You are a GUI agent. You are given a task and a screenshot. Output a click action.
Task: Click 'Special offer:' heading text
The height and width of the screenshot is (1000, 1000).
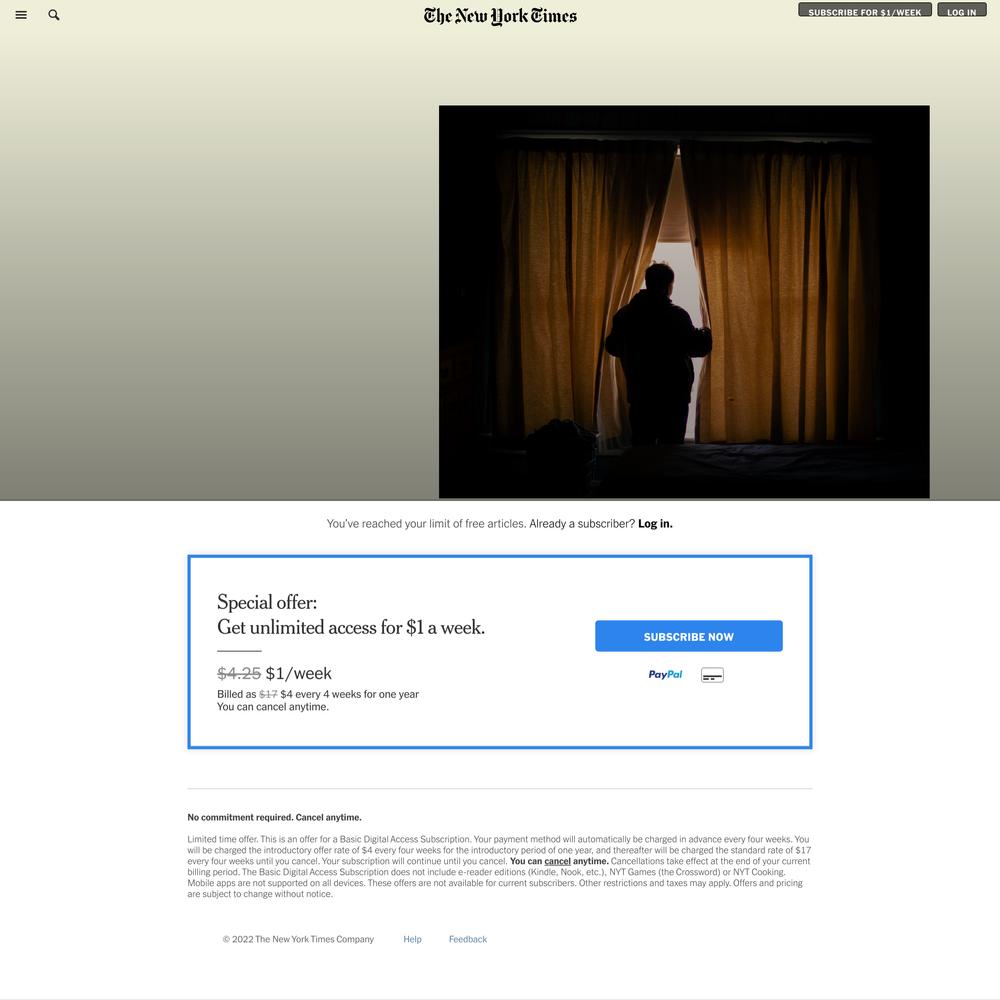point(267,602)
